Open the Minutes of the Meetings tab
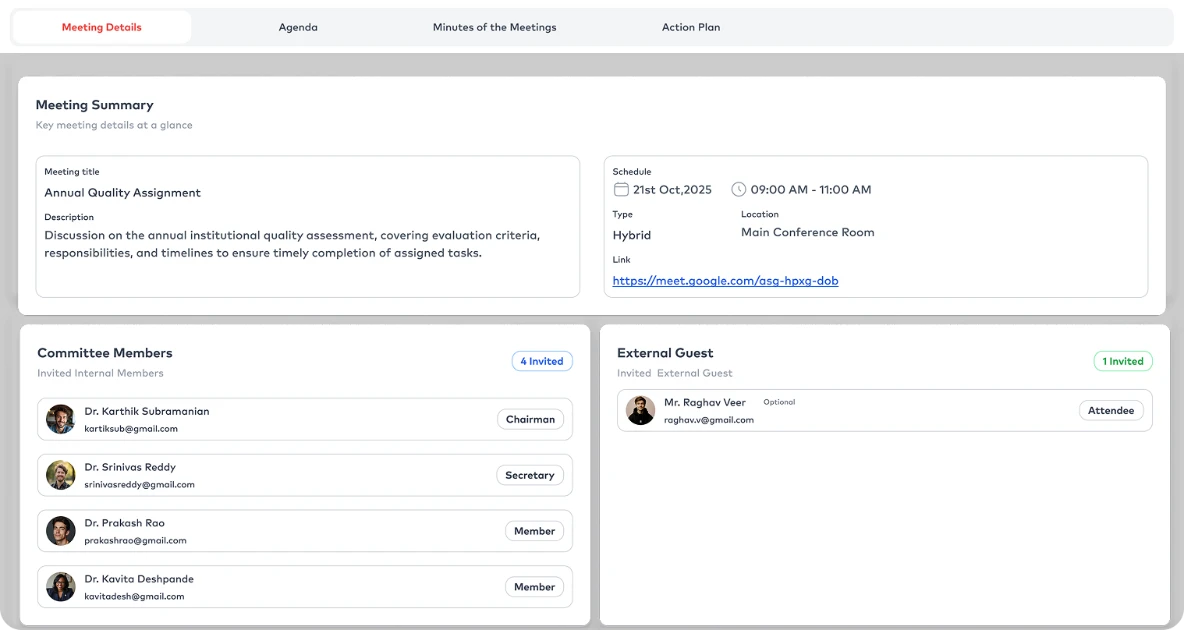Image resolution: width=1184 pixels, height=630 pixels. tap(494, 28)
